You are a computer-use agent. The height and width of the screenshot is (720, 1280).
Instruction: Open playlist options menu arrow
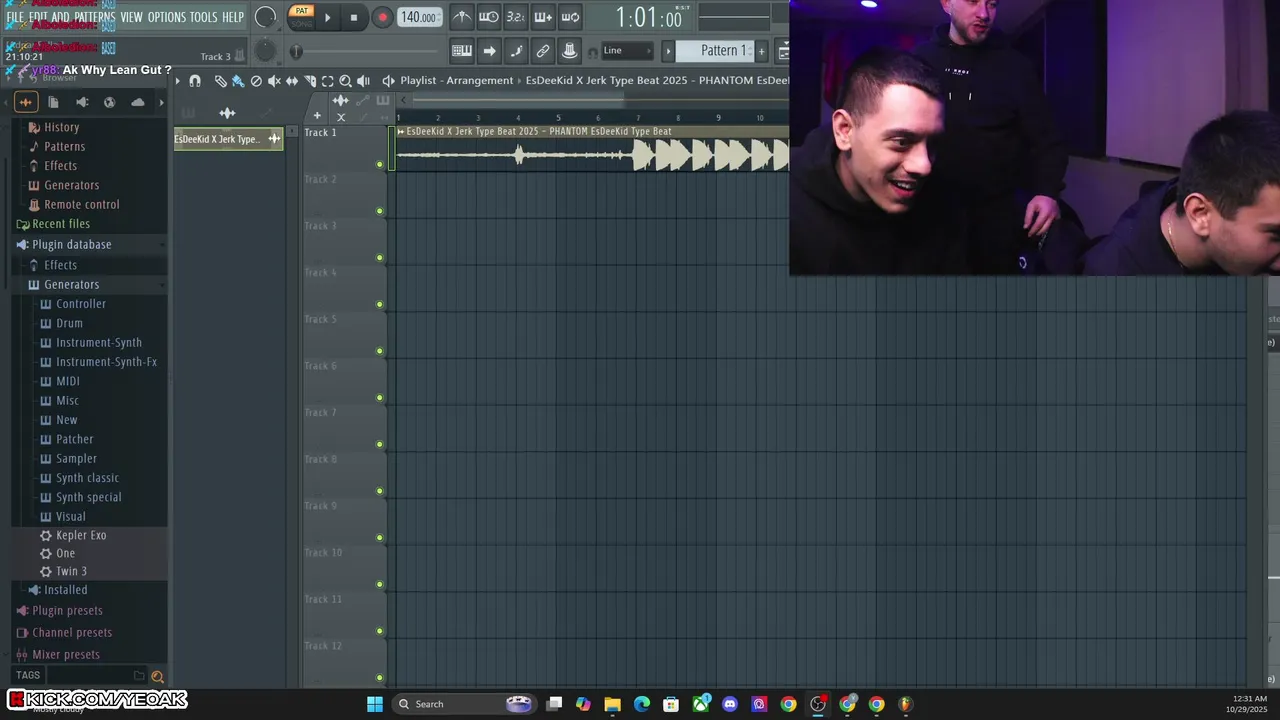click(x=178, y=81)
